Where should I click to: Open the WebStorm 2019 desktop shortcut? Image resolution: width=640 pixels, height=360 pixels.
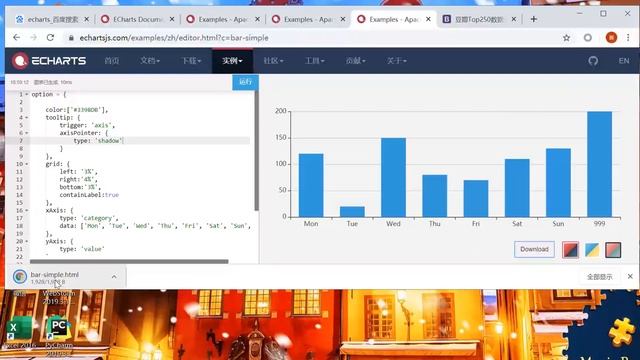59,297
